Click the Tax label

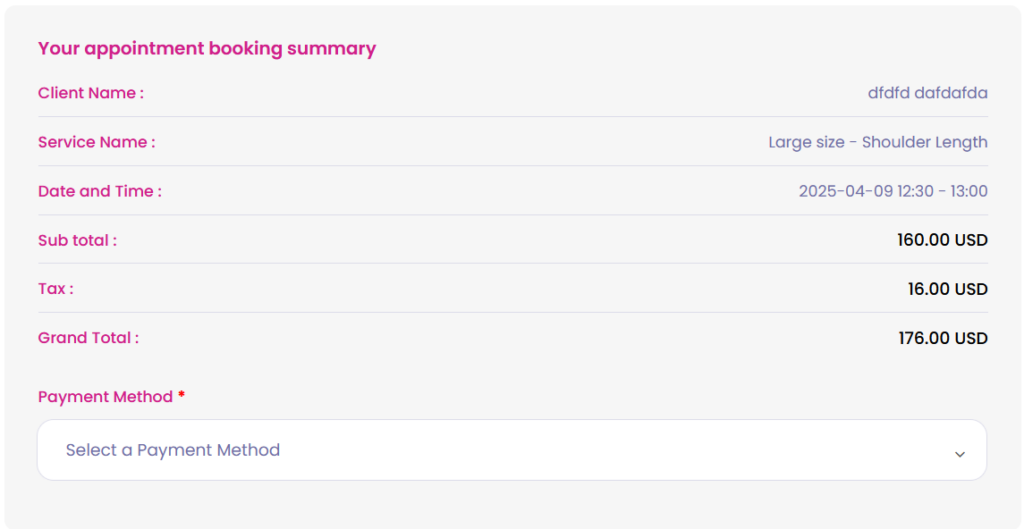click(x=56, y=289)
